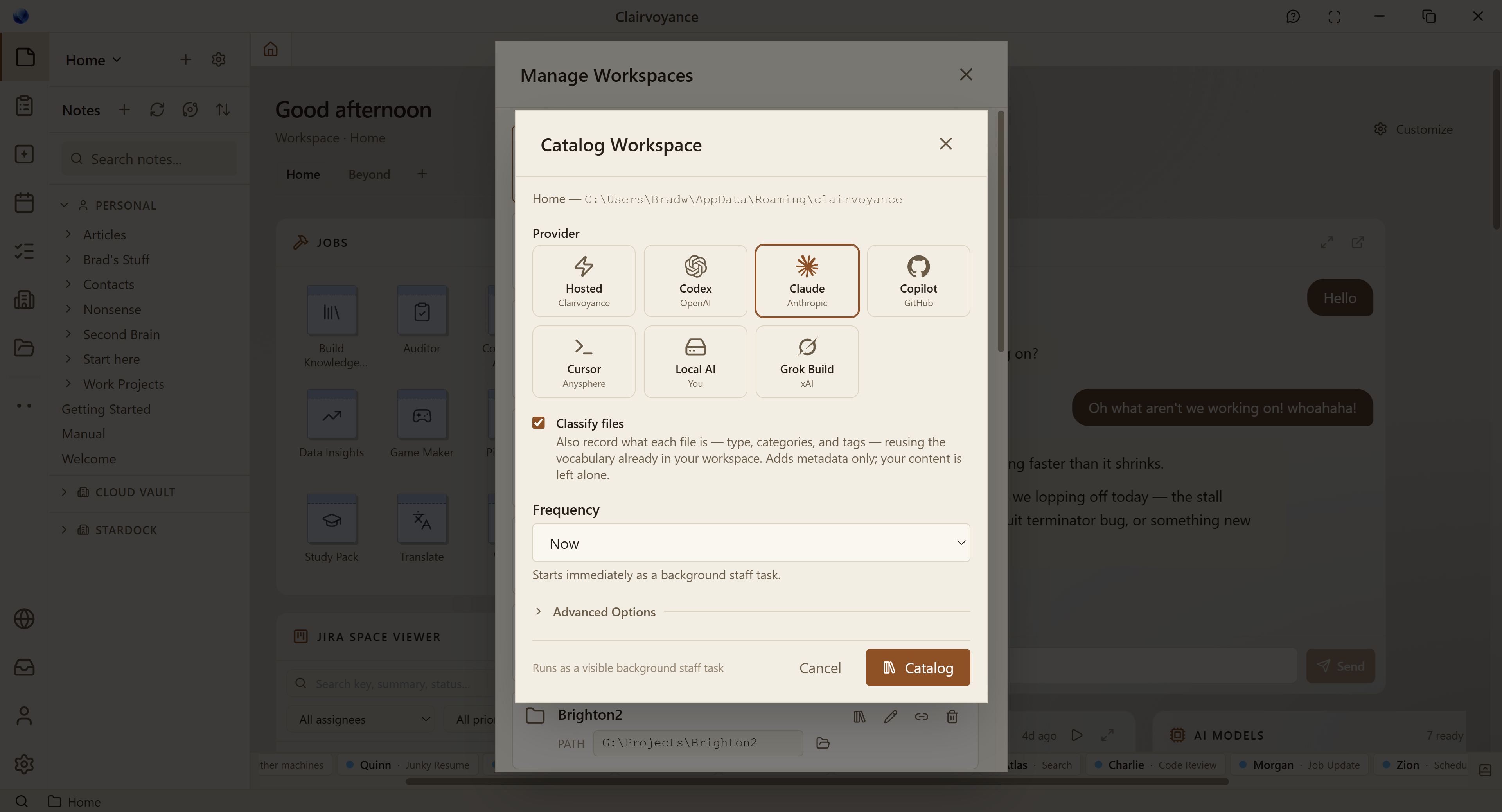The width and height of the screenshot is (1502, 812).
Task: Open the Data Insights job
Action: pyautogui.click(x=332, y=424)
